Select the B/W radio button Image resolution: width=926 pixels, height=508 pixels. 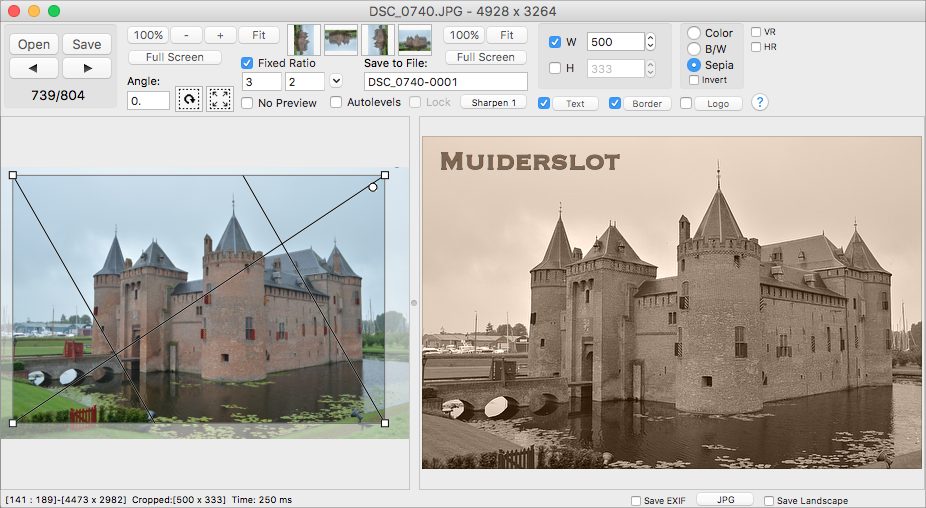click(694, 49)
